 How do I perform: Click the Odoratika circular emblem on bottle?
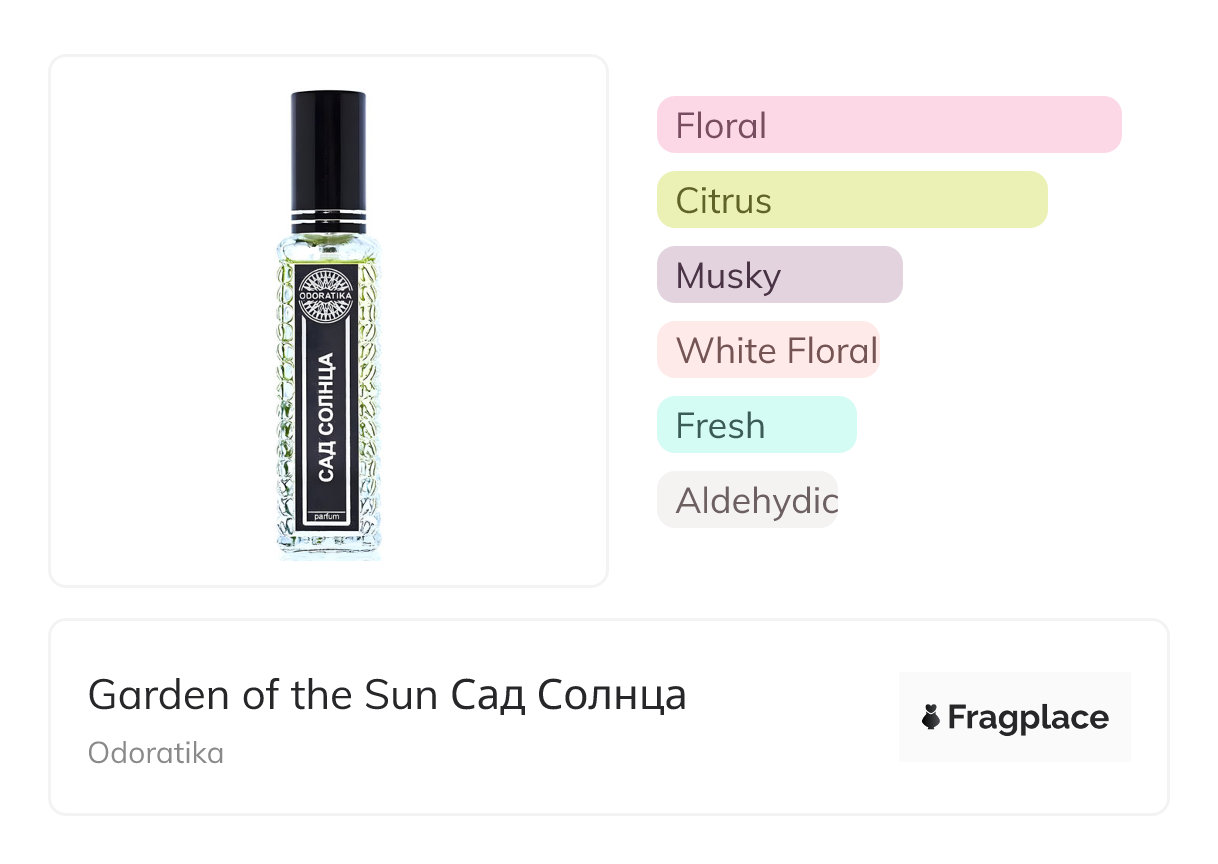click(x=328, y=296)
